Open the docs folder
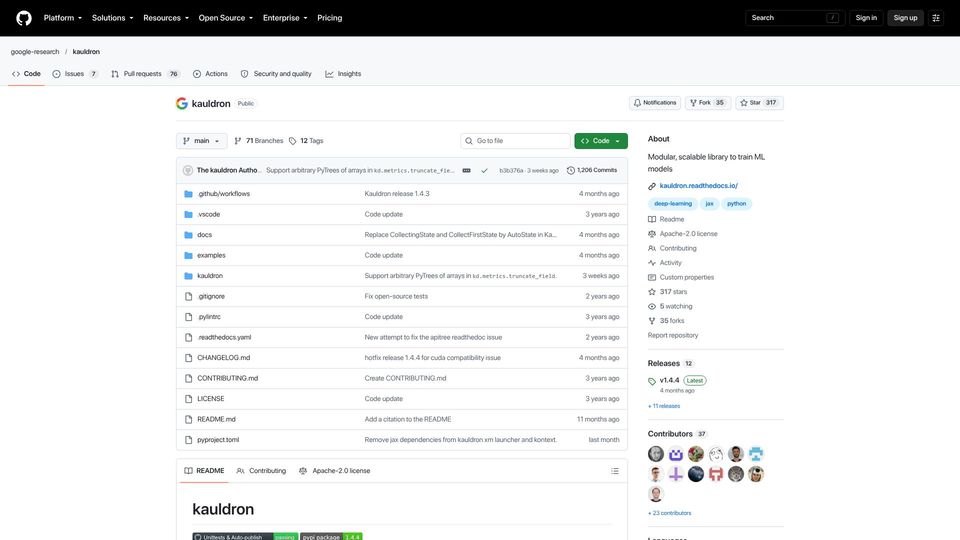 pos(204,234)
